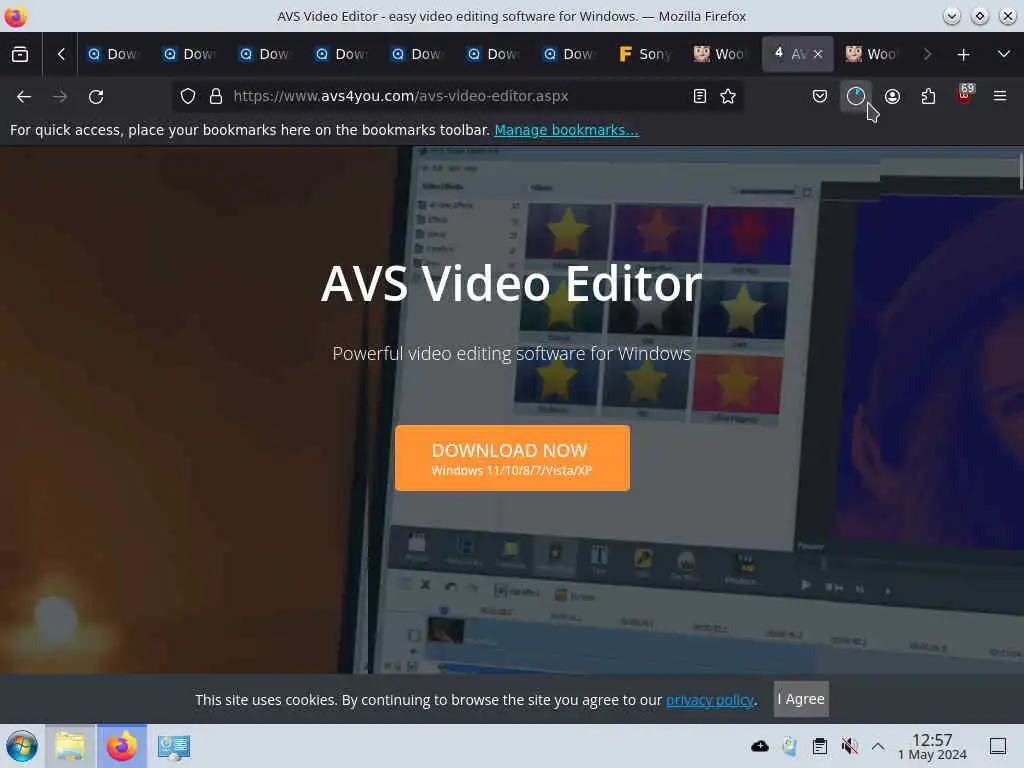Image resolution: width=1024 pixels, height=768 pixels.
Task: Switch to the last Woo tab
Action: [871, 54]
